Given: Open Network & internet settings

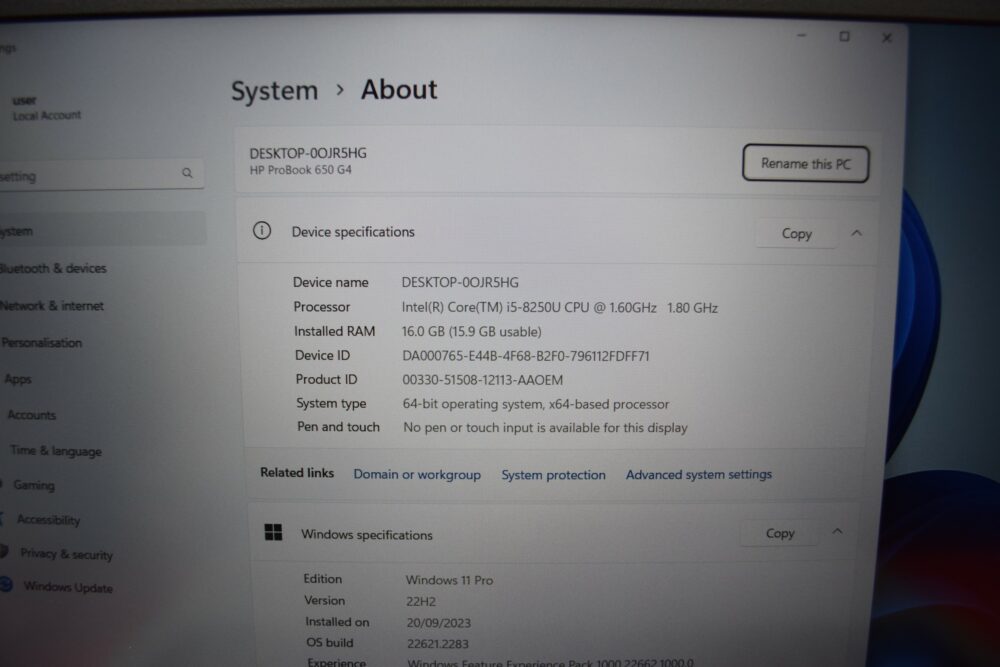Looking at the screenshot, I should (x=52, y=306).
